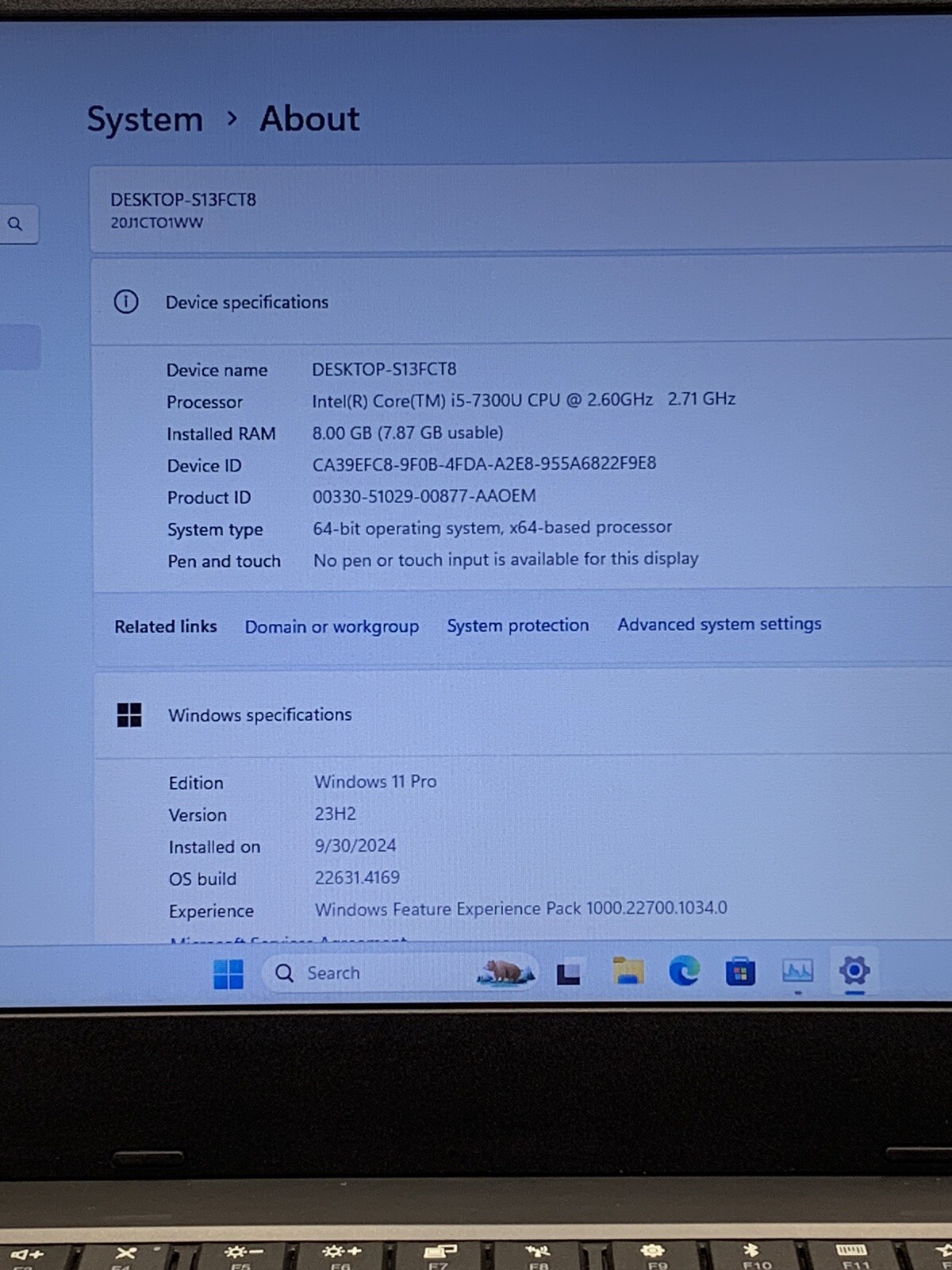
Task: Click the bear search highlight icon
Action: coord(505,972)
